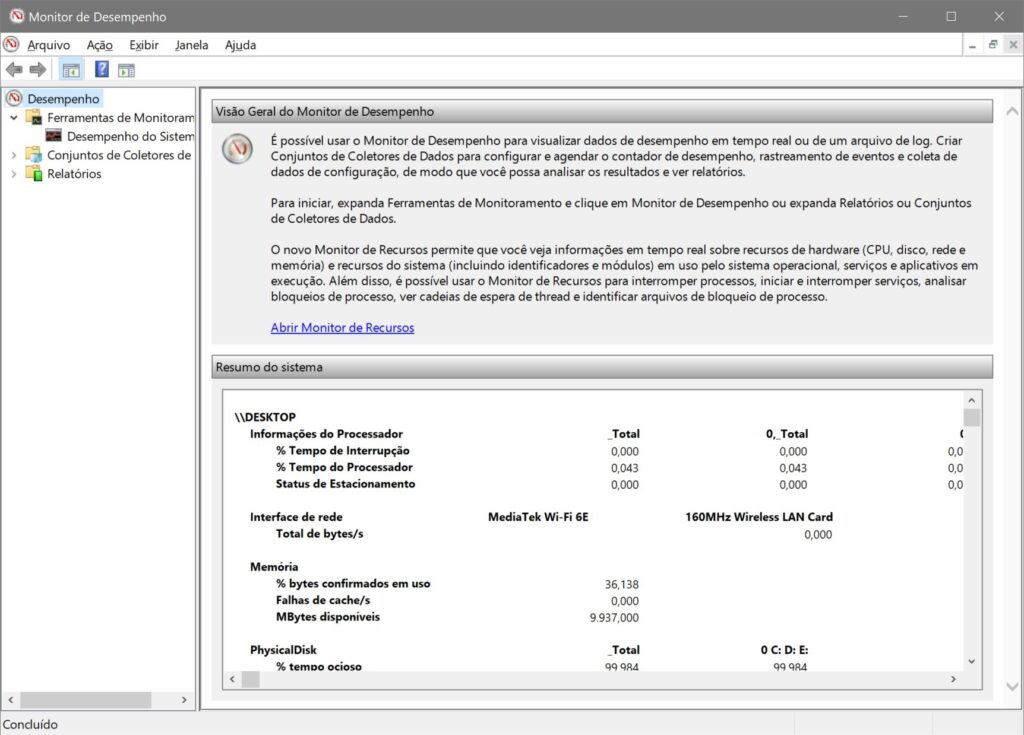Select Desempenho root in the tree
The width and height of the screenshot is (1024, 735).
pyautogui.click(x=63, y=99)
